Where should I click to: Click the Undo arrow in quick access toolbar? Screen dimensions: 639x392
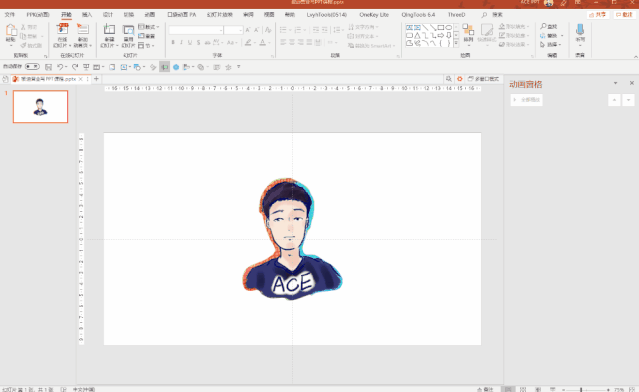(x=60, y=67)
